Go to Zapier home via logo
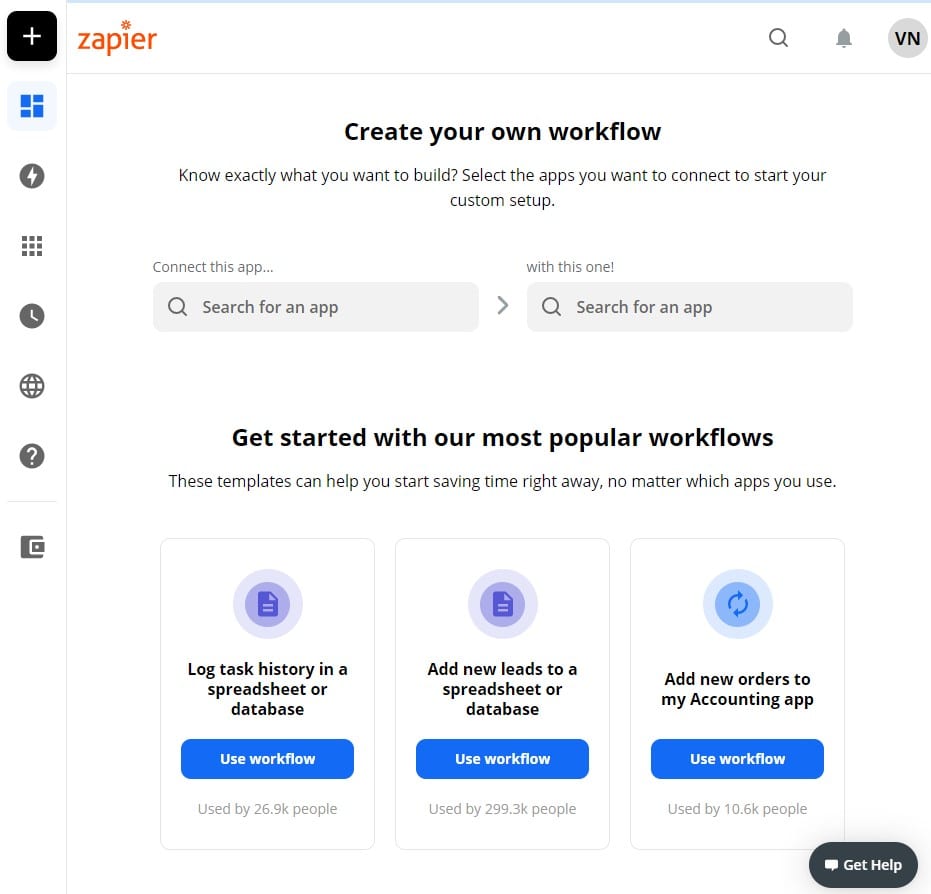The image size is (931, 894). (117, 38)
